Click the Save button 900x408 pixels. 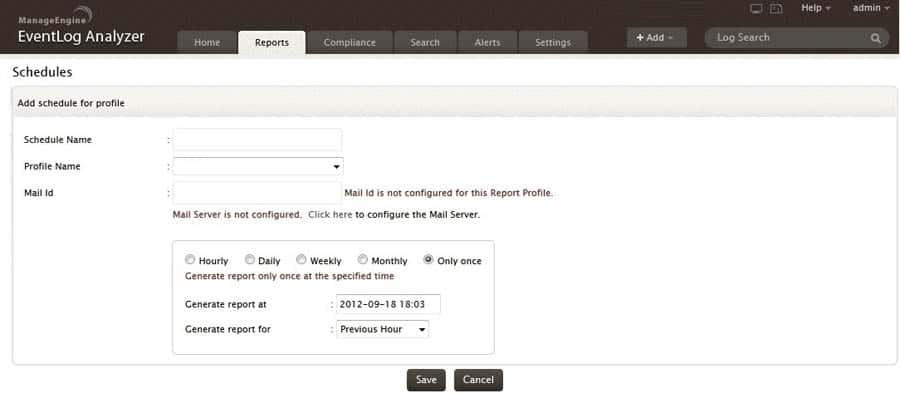[426, 380]
